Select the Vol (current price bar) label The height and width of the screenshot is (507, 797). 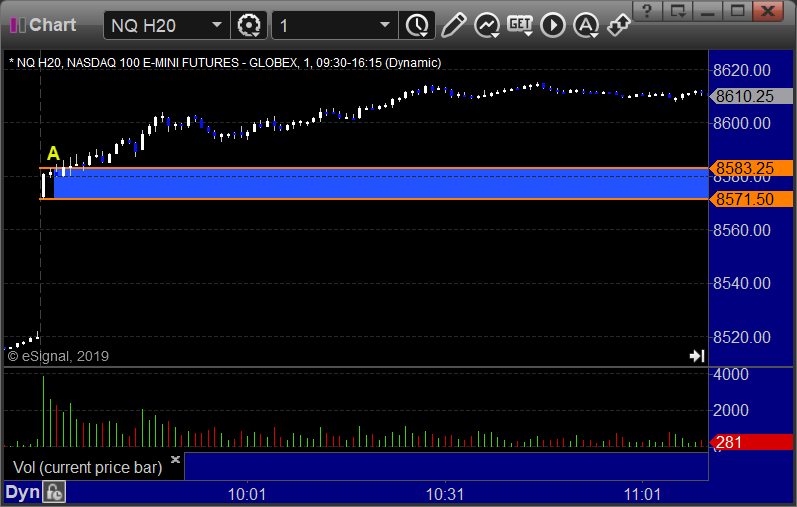pyautogui.click(x=87, y=467)
